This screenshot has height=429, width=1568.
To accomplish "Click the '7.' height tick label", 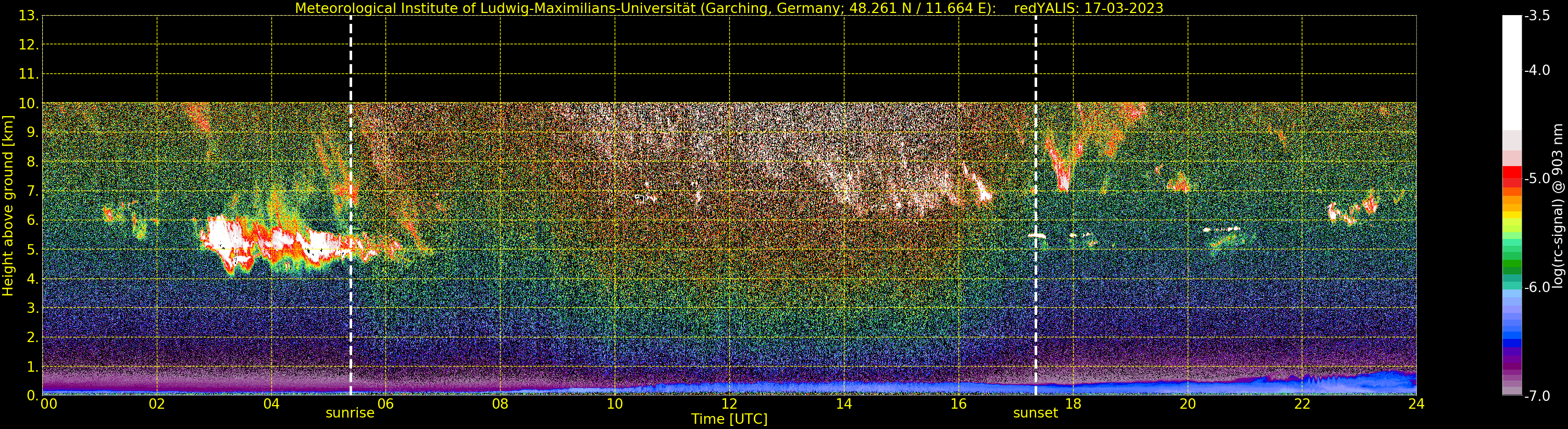I will click(x=33, y=192).
